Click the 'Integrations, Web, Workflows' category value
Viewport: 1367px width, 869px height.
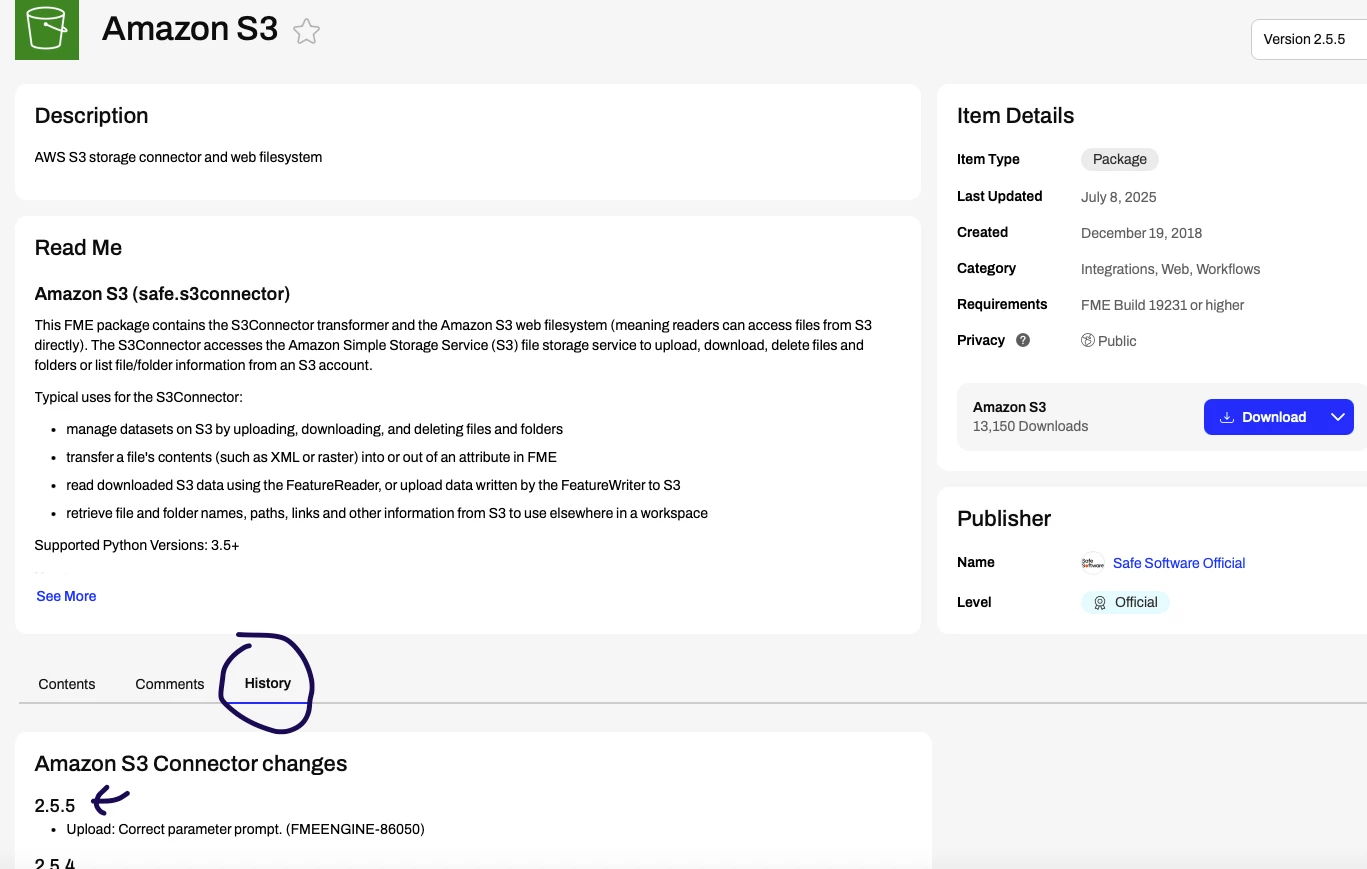click(1170, 269)
